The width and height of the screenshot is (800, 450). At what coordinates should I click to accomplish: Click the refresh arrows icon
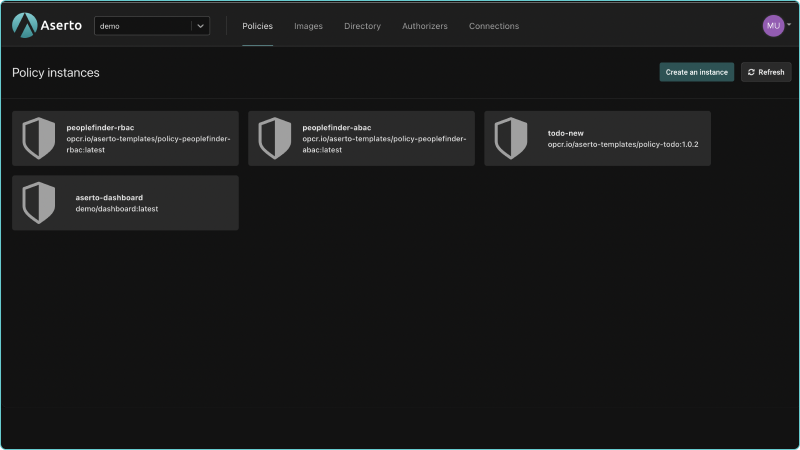751,72
